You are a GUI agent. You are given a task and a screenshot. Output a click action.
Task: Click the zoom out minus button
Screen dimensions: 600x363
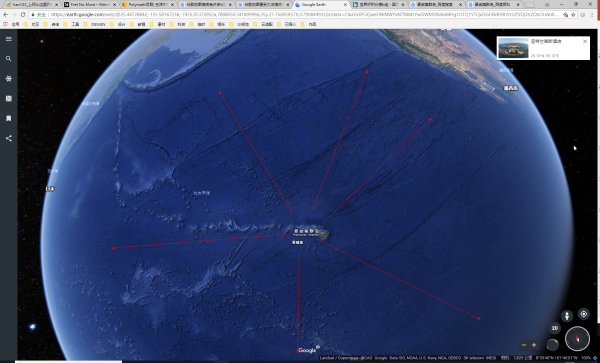(524, 345)
